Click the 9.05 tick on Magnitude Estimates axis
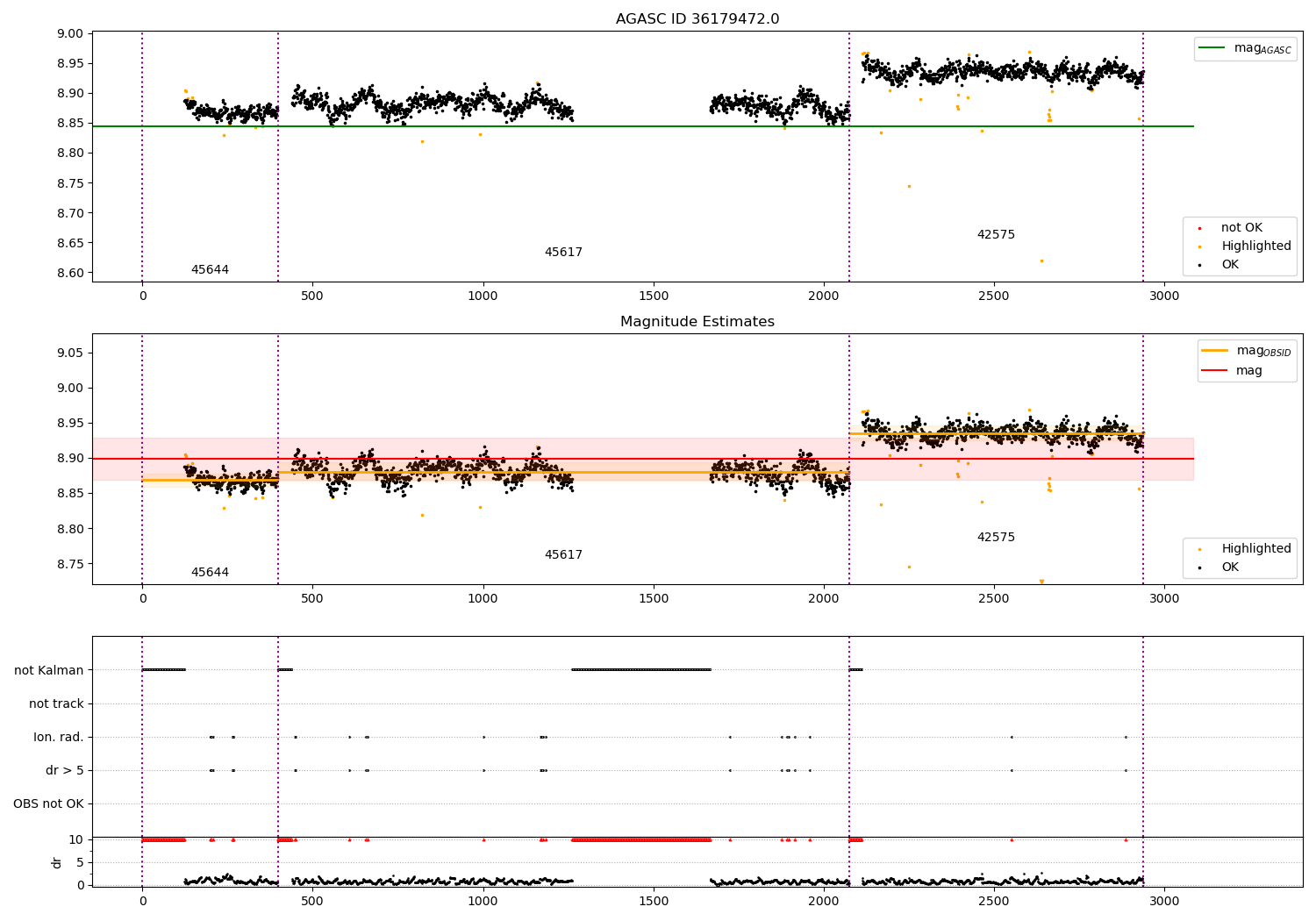 (70, 353)
